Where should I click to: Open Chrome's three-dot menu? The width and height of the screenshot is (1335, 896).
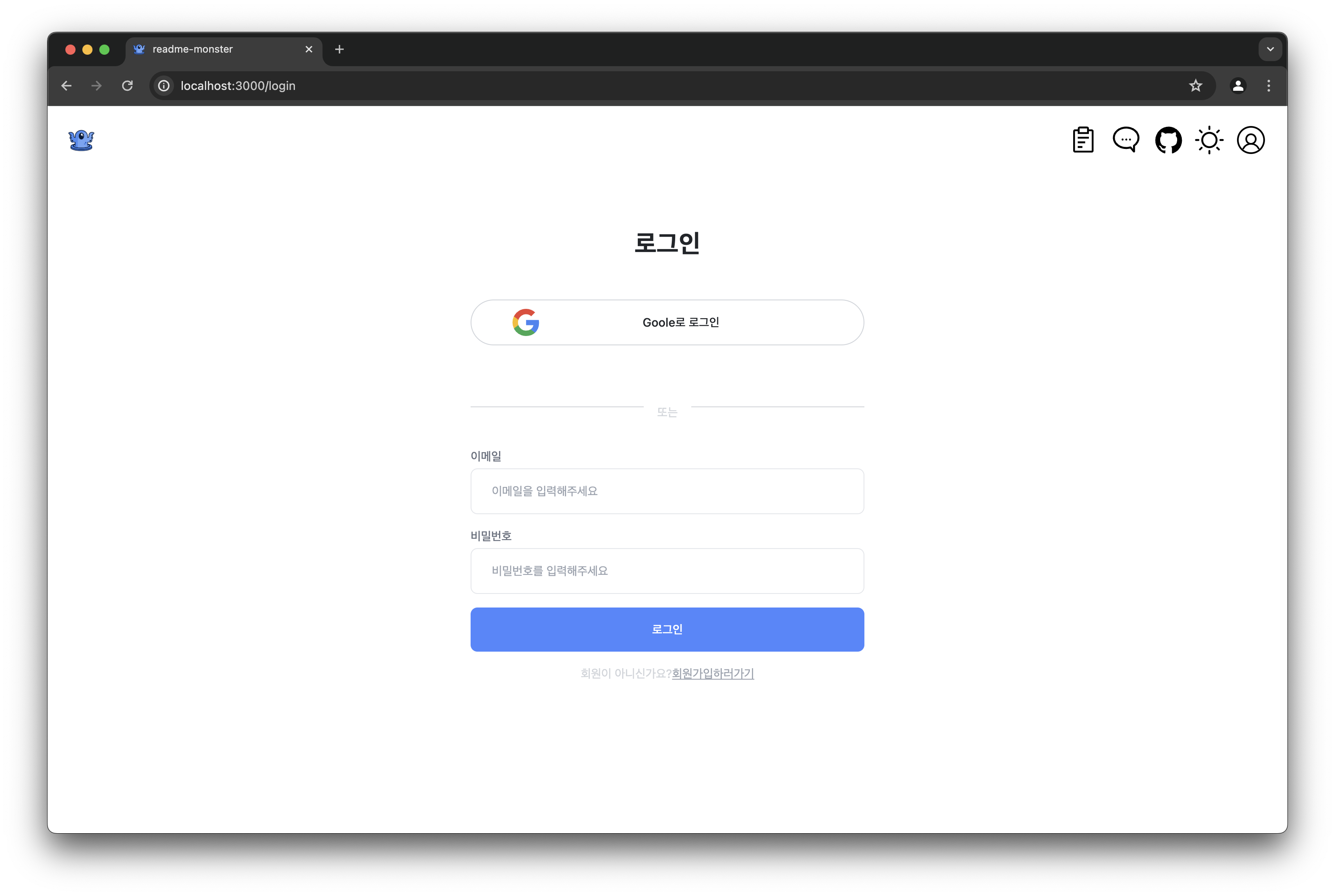[x=1269, y=86]
